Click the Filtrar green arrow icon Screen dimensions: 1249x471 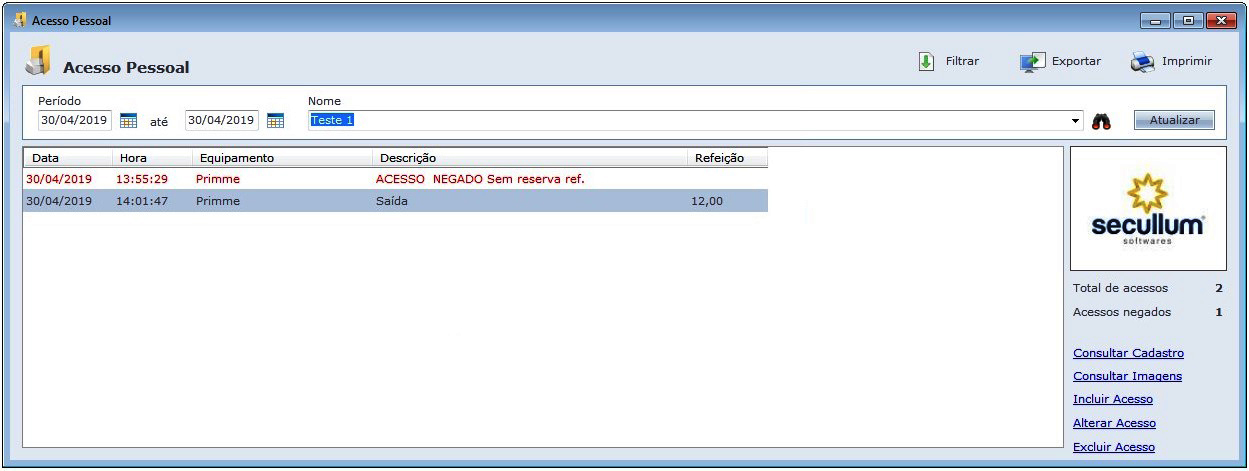tap(926, 62)
